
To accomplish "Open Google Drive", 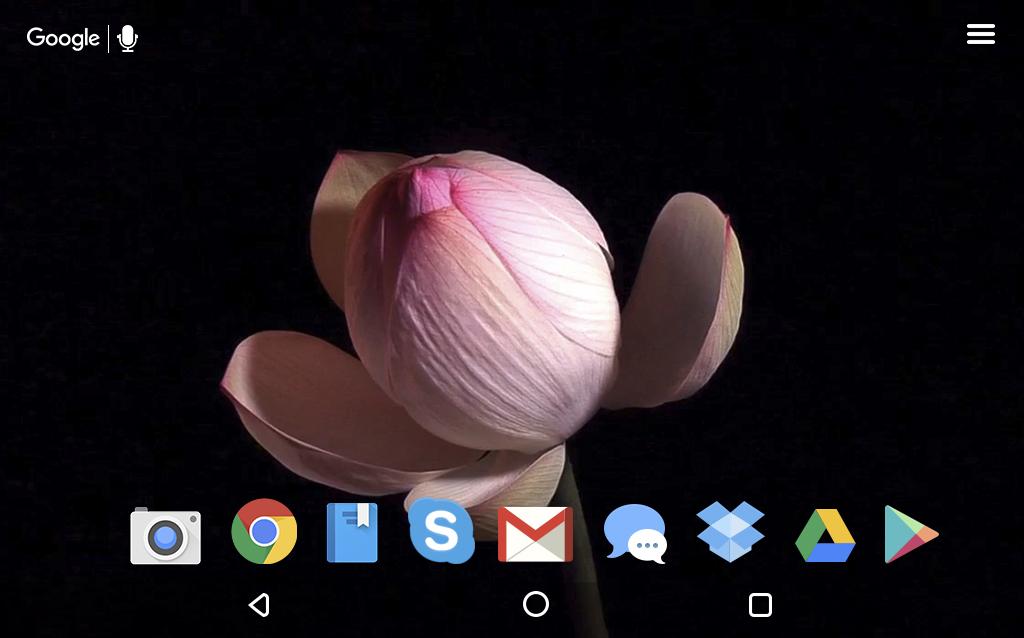I will (x=825, y=535).
